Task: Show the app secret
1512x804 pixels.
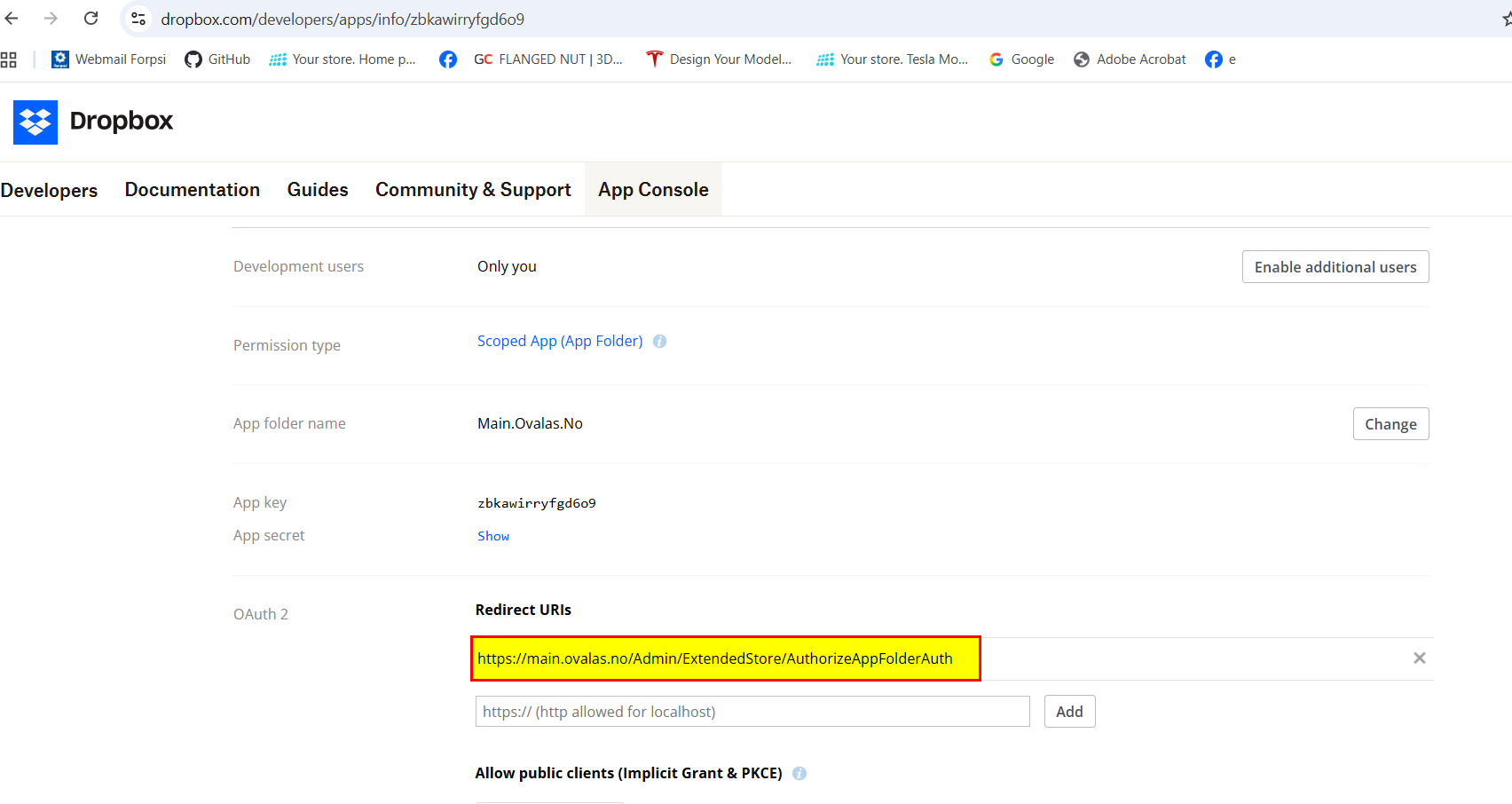Action: click(x=493, y=536)
